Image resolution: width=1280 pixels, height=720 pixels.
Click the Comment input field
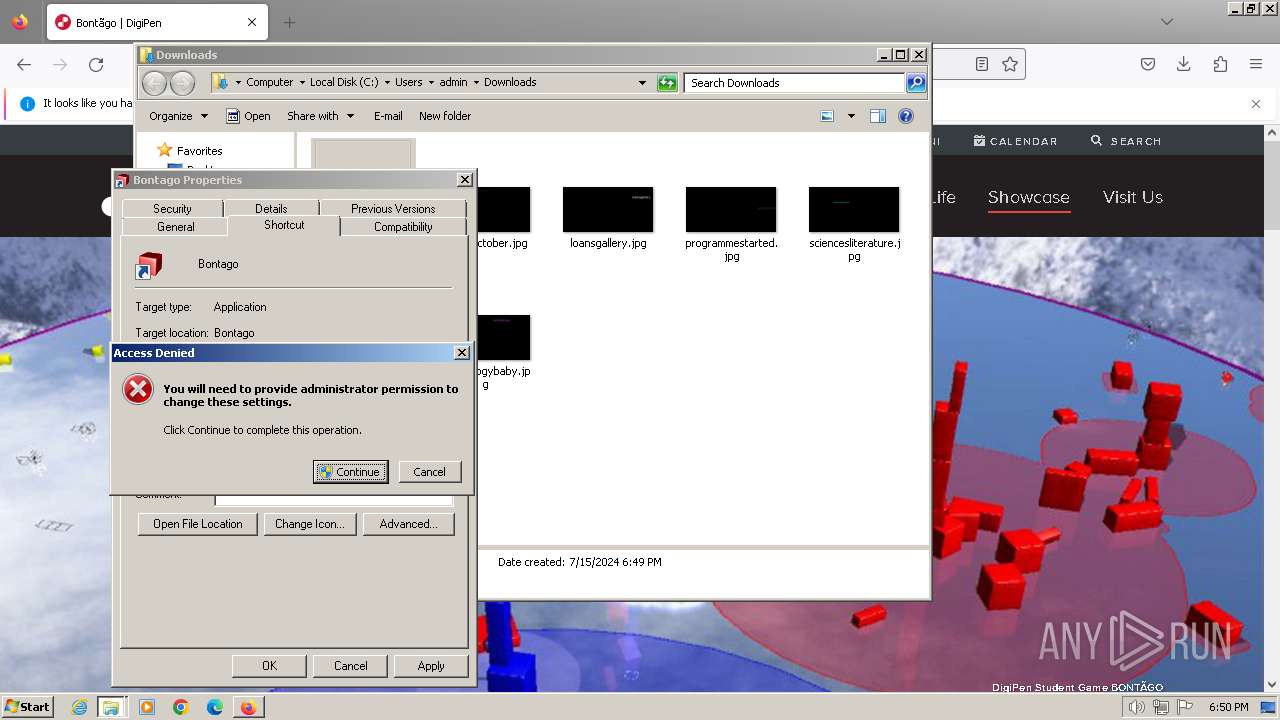(334, 498)
